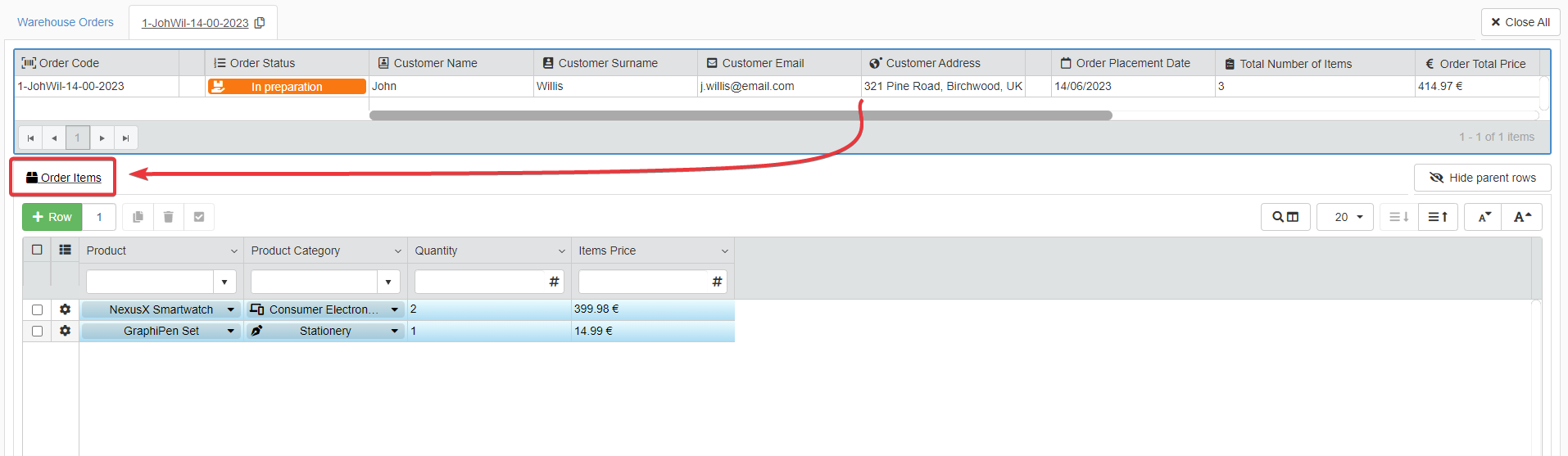Click the copy icon beside the order code tab

(260, 23)
